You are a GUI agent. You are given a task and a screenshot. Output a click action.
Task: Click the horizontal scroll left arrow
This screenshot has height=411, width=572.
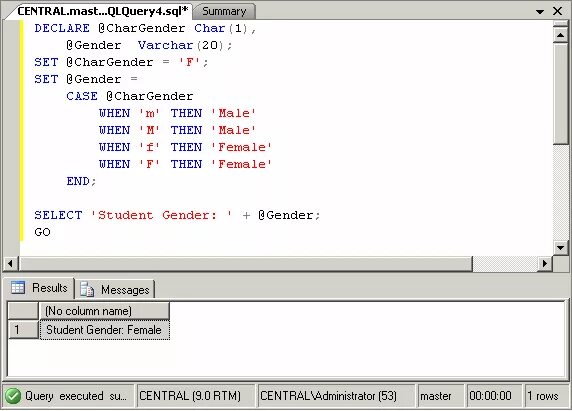pos(11,263)
